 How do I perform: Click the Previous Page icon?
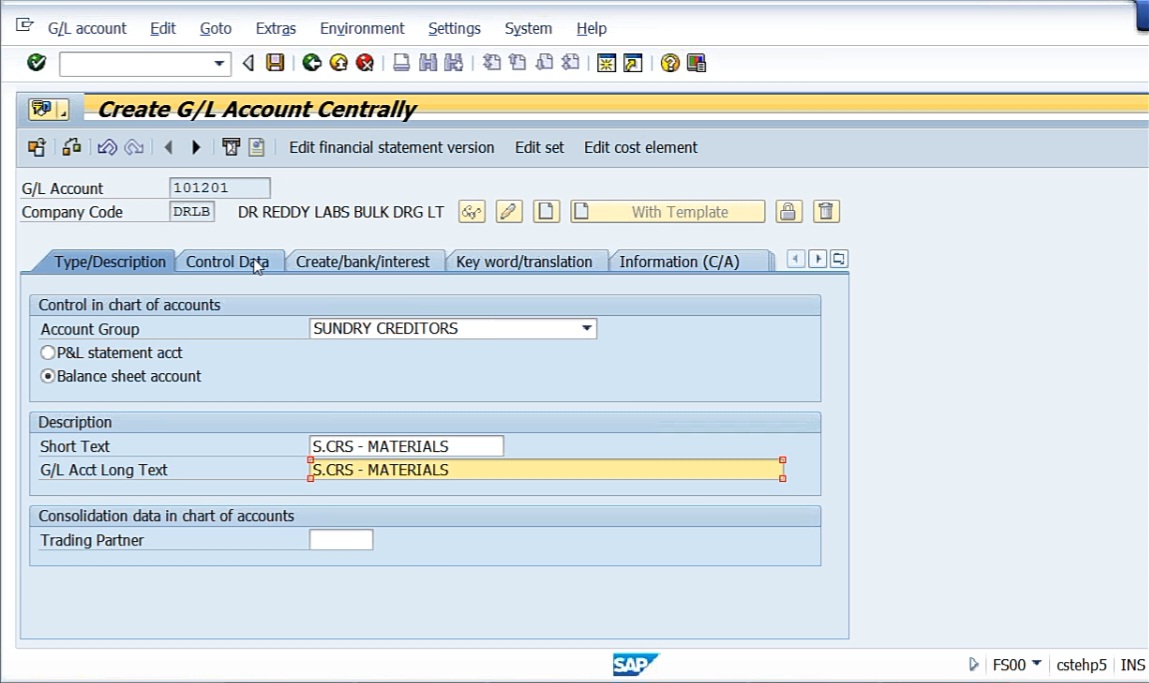point(518,63)
